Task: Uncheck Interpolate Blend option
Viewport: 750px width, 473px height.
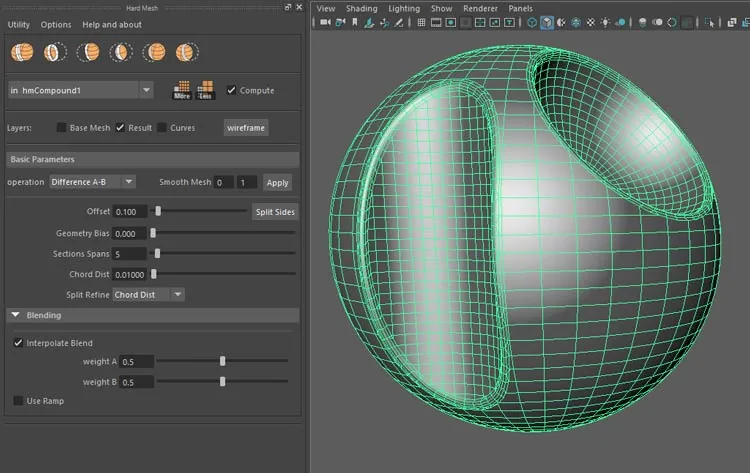Action: (18, 342)
